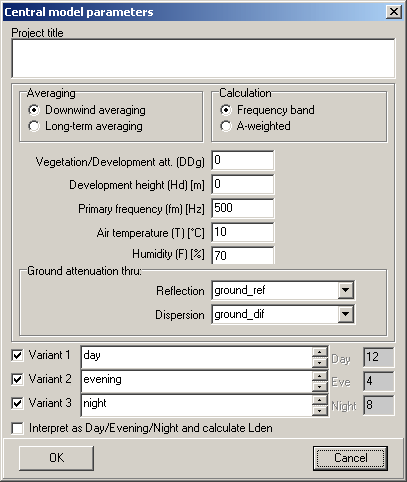Image resolution: width=407 pixels, height=482 pixels.
Task: Open the Reflection ground_ref dropdown
Action: 345,290
